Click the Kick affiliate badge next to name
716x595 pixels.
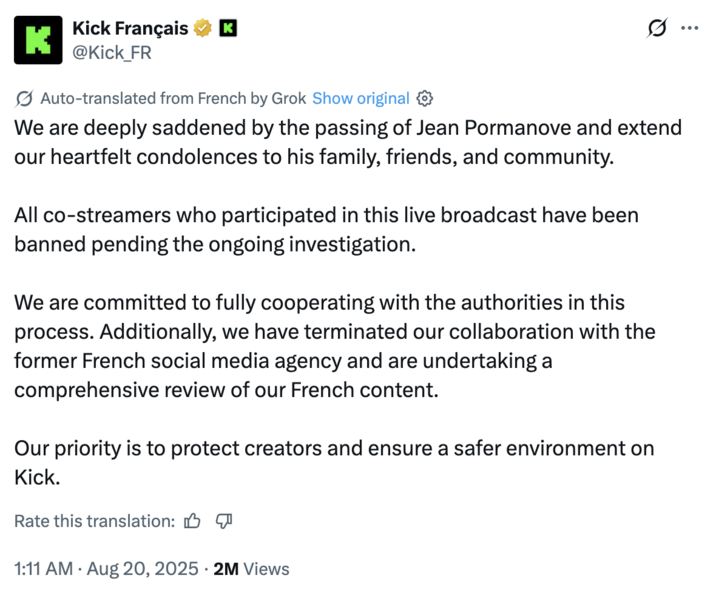coord(228,28)
